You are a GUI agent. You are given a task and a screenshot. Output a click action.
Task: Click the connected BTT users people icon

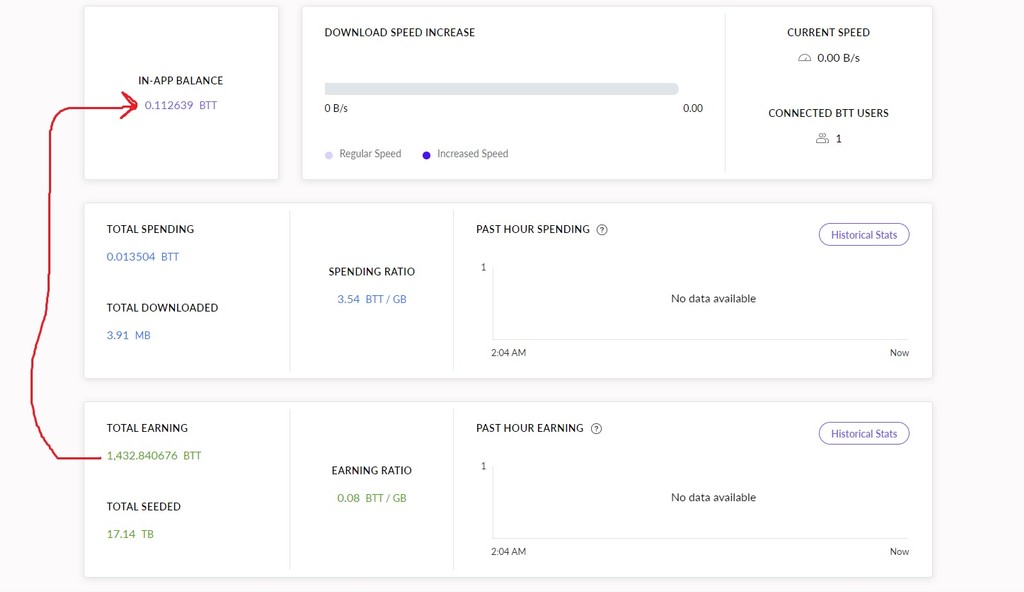pyautogui.click(x=822, y=139)
